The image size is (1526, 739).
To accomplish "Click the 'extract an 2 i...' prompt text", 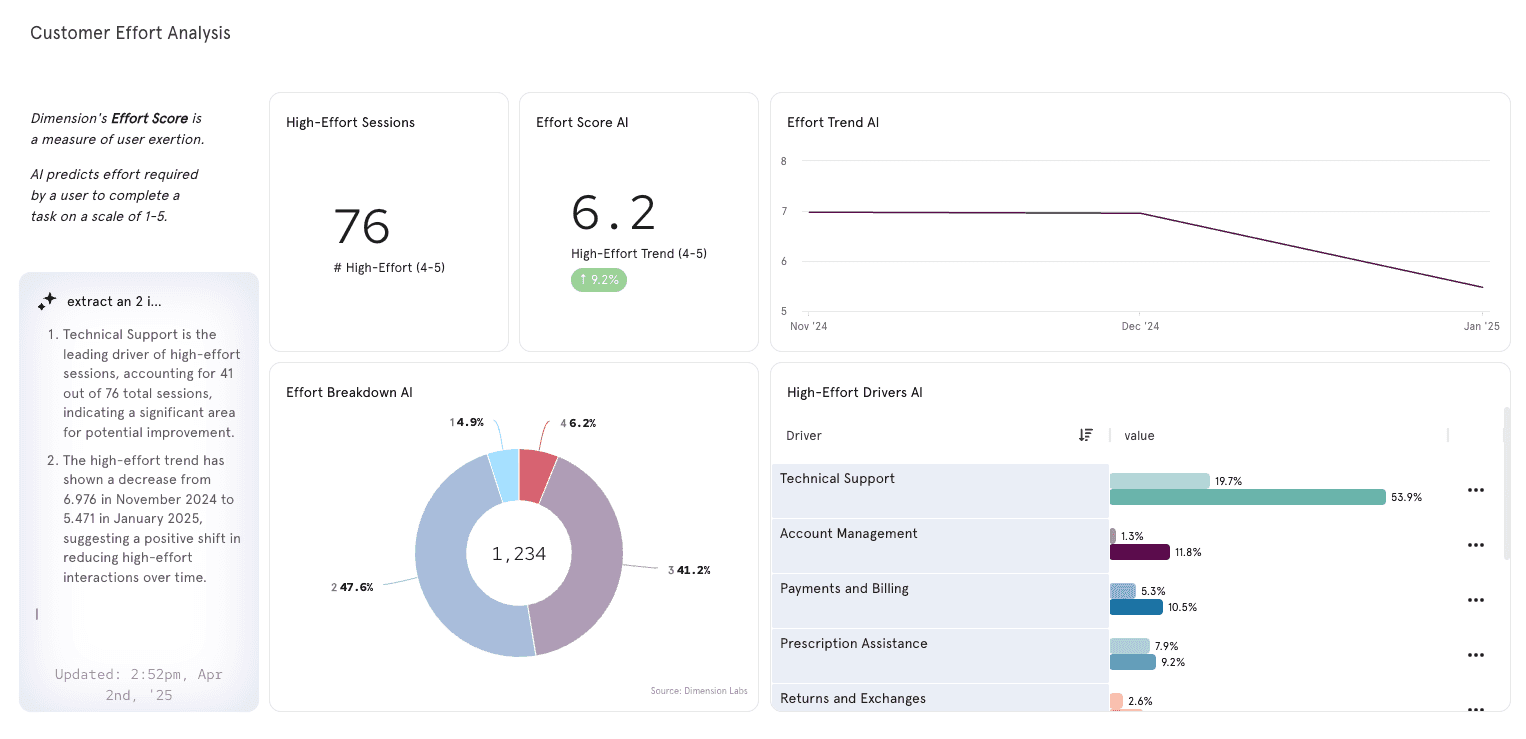I will pyautogui.click(x=114, y=301).
